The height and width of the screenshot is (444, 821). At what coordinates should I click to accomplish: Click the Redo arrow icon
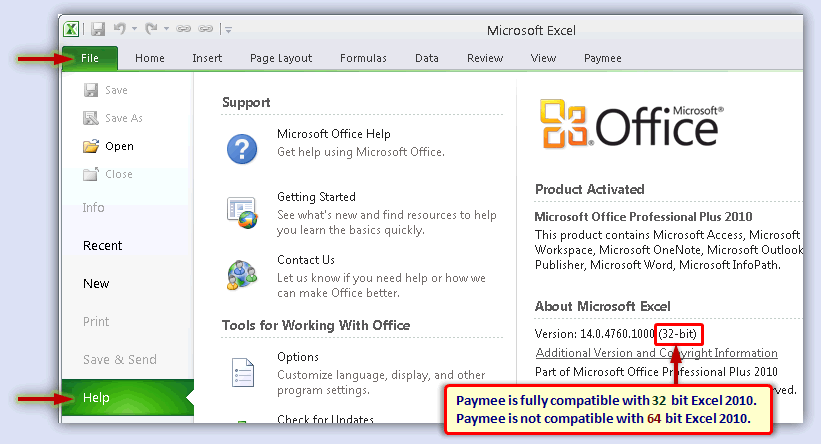(x=151, y=28)
